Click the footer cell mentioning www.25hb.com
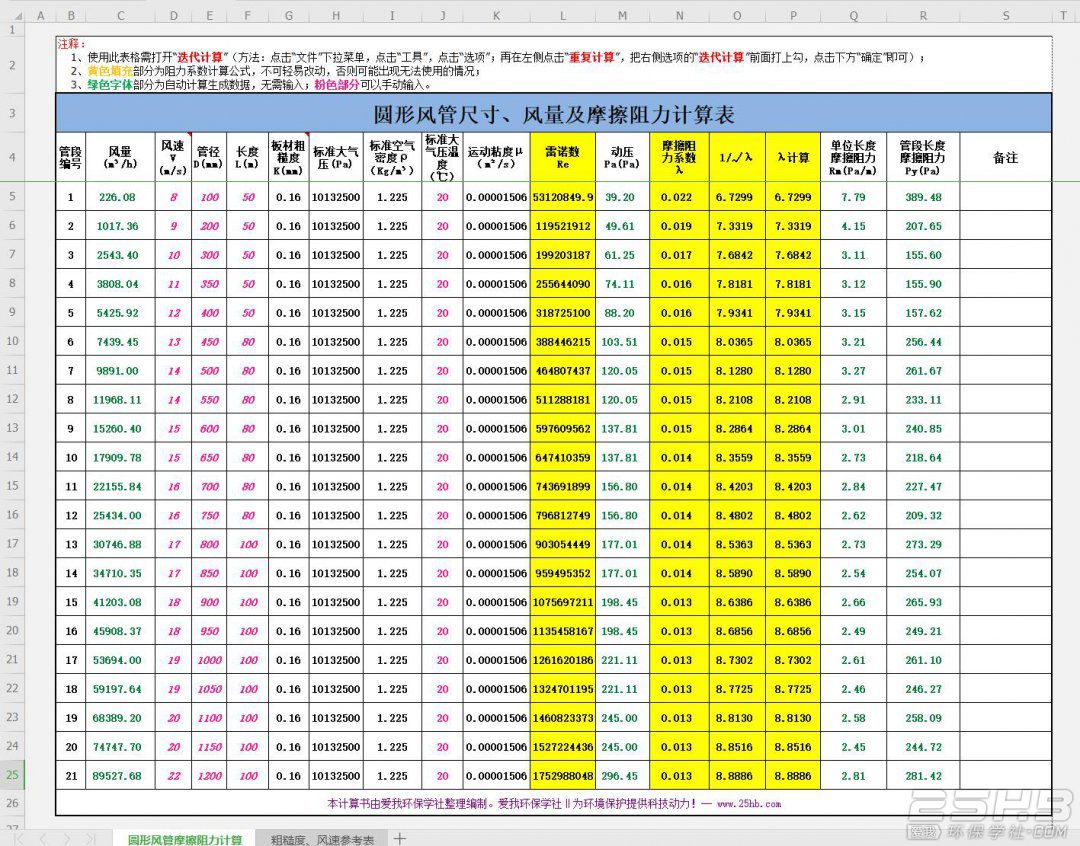 point(553,803)
